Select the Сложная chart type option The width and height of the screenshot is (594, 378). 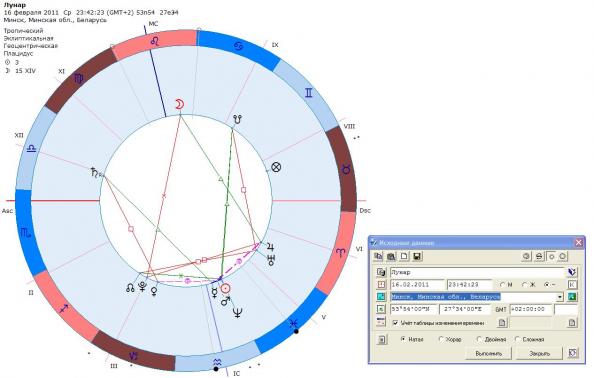coord(517,339)
